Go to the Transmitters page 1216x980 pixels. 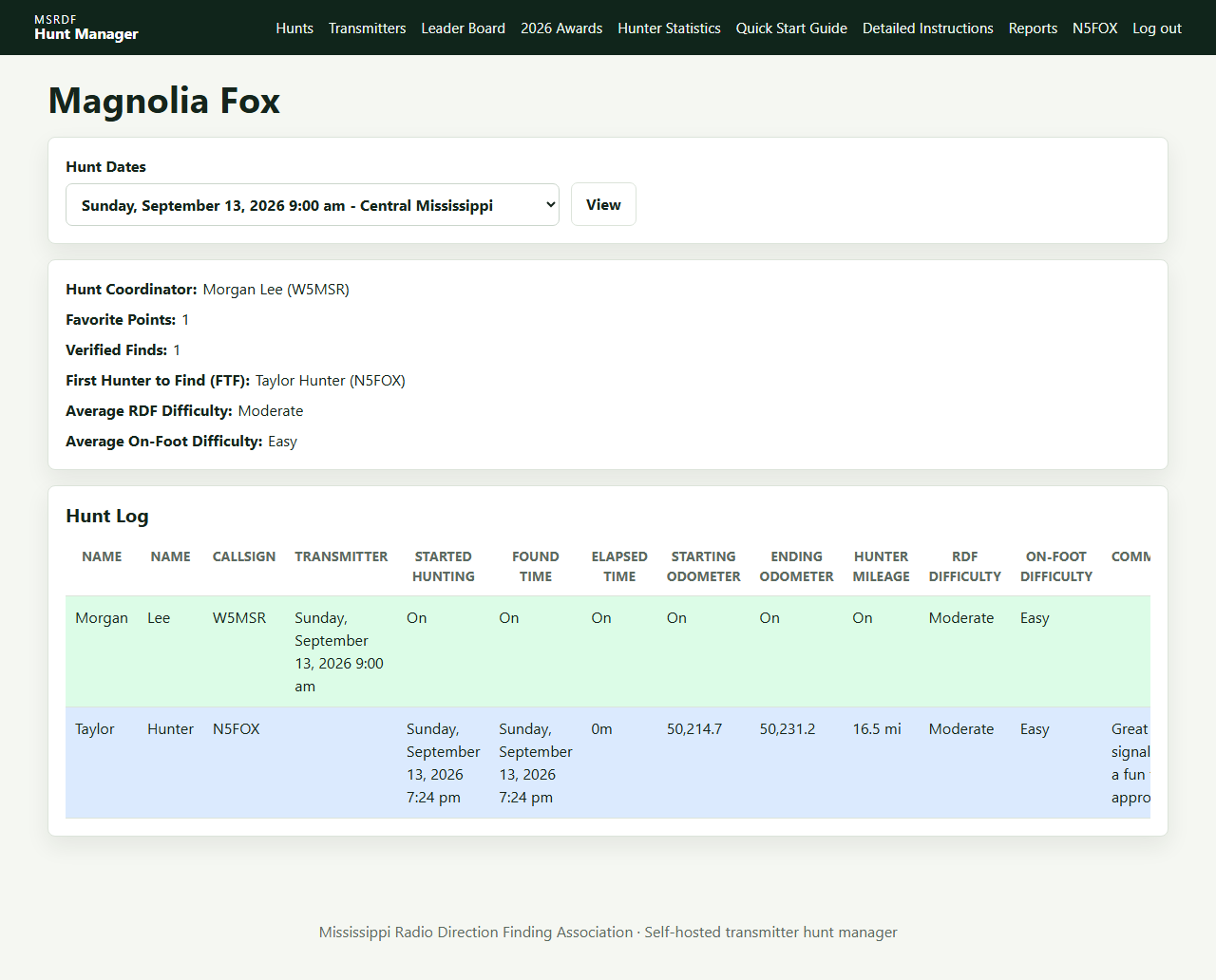[x=367, y=28]
